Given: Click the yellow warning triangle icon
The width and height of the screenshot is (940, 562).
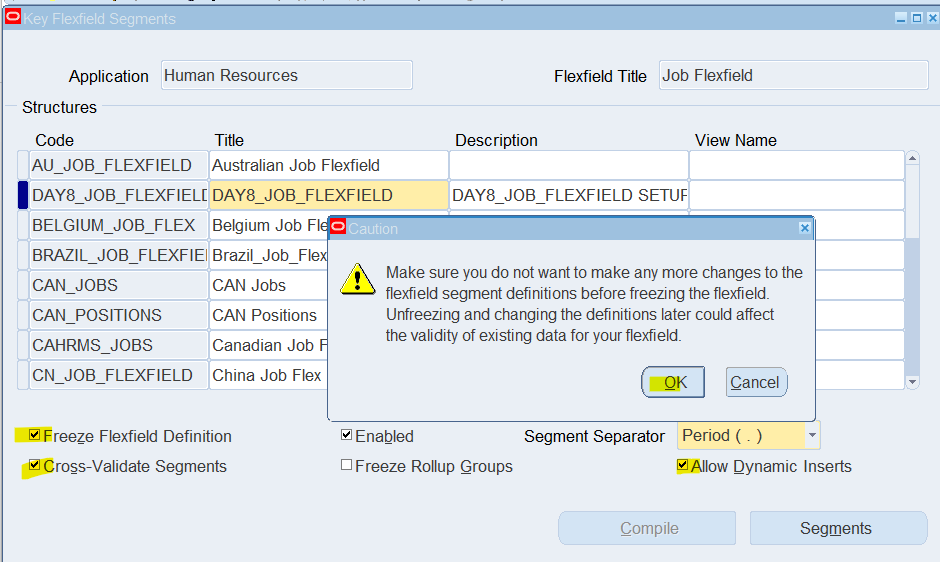Looking at the screenshot, I should pos(358,279).
